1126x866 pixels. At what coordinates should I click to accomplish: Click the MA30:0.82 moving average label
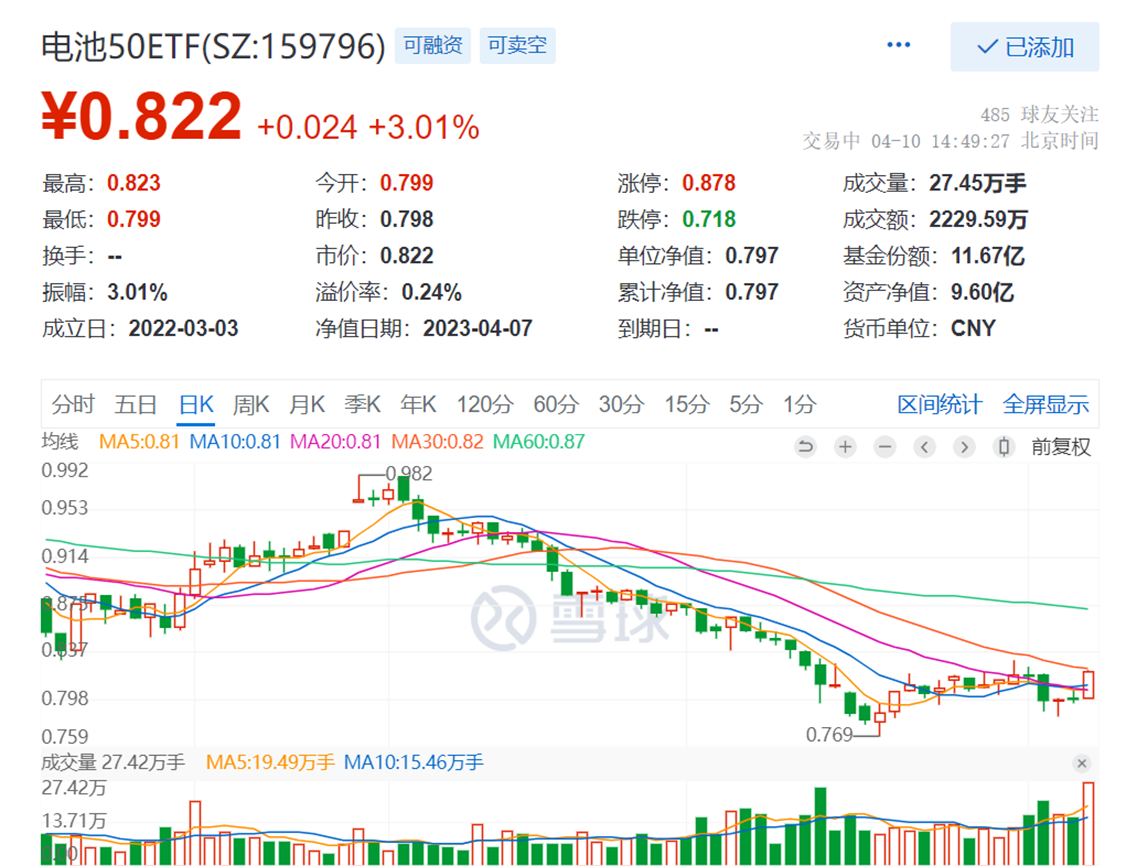coord(437,442)
